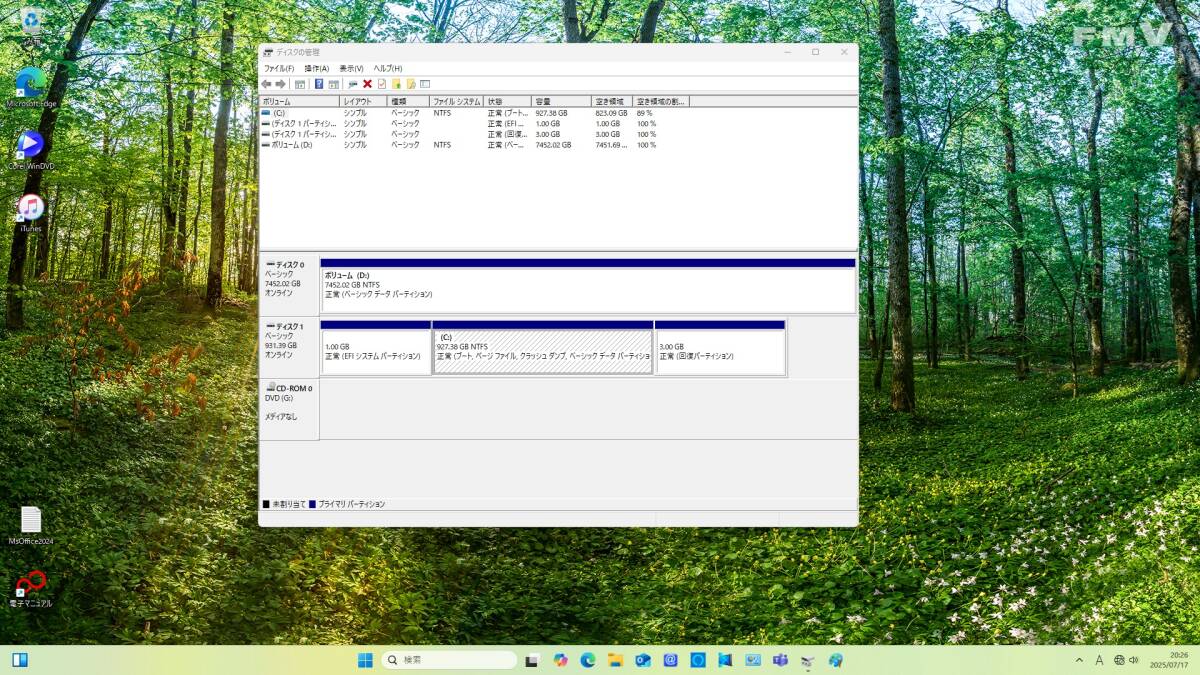The height and width of the screenshot is (675, 1200).
Task: Click the taskbar search box
Action: pos(450,660)
